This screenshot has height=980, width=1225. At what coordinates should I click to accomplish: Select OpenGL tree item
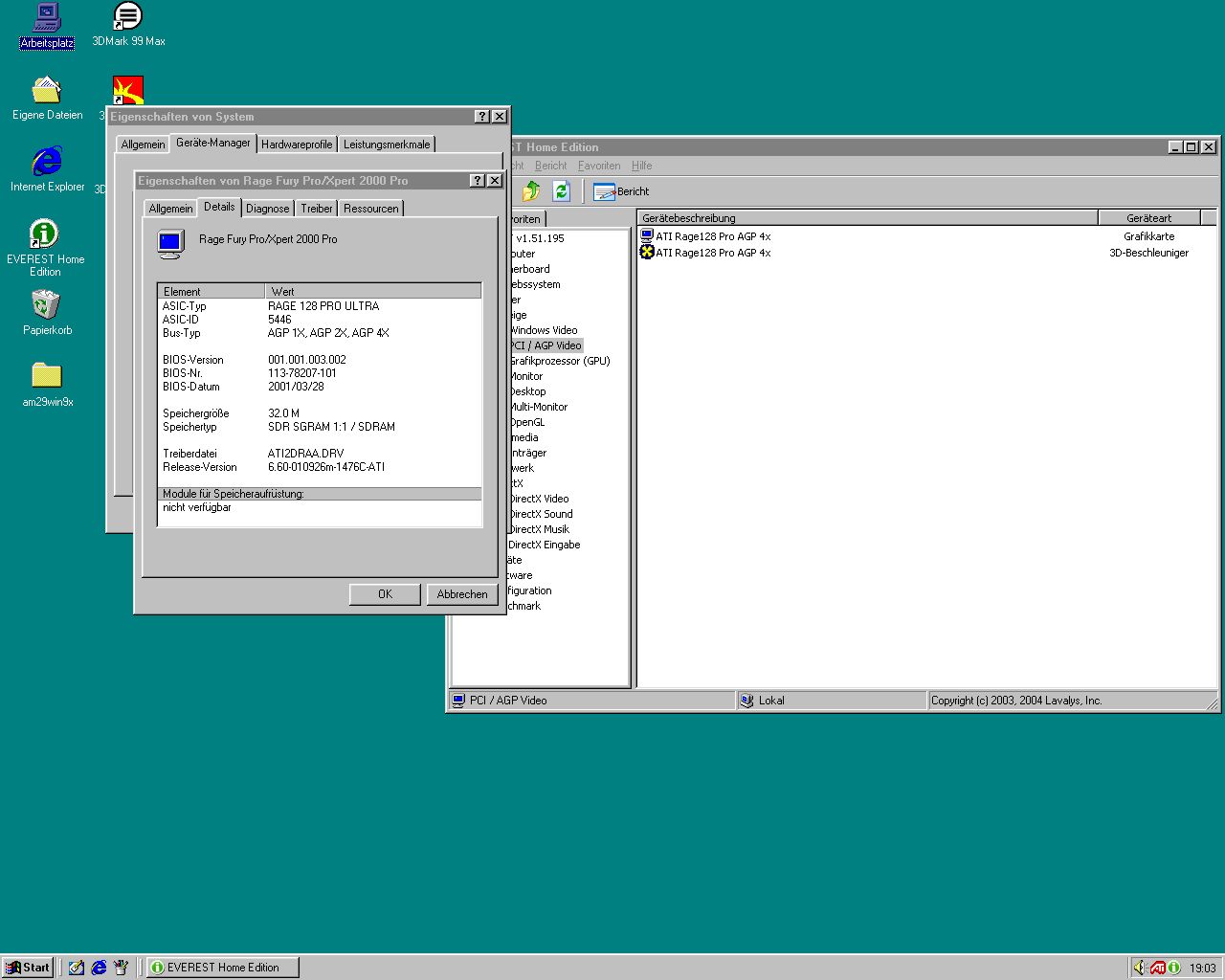tap(526, 422)
